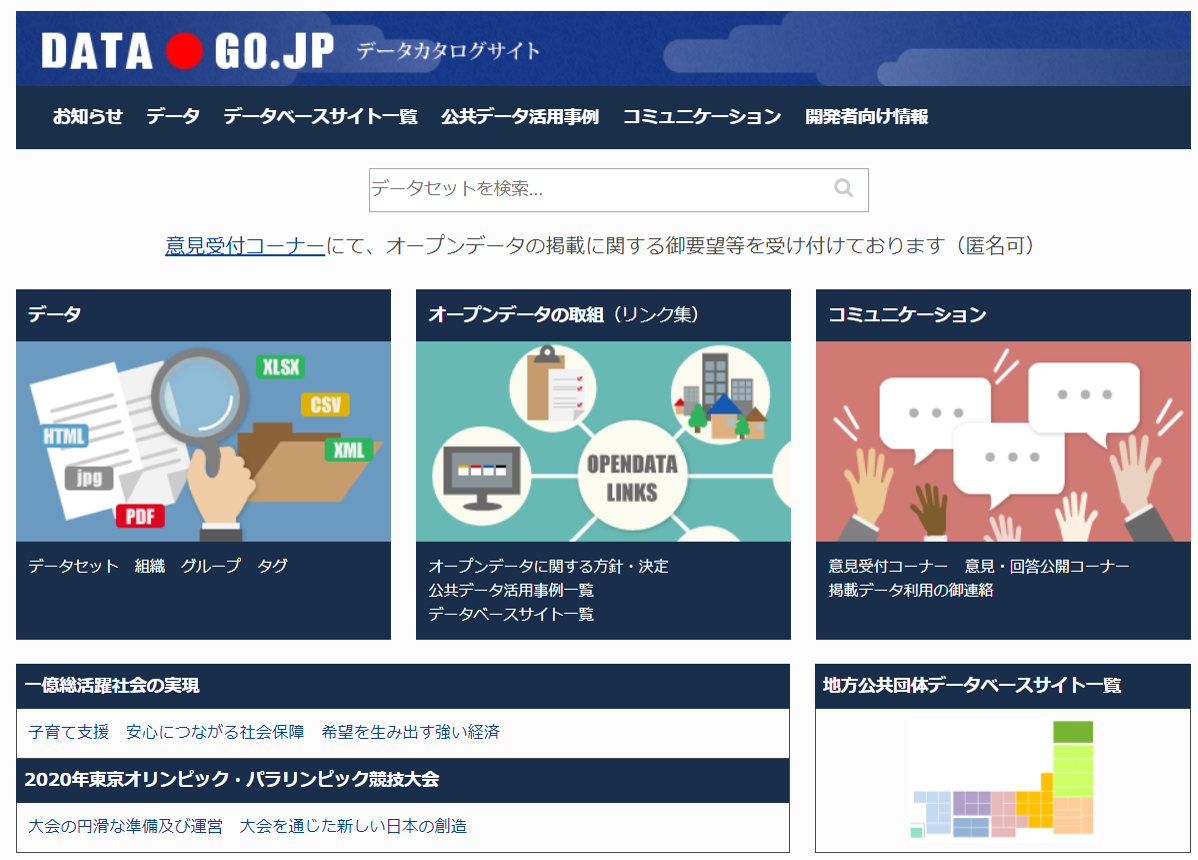Screen dimensions: 1198x860
Task: Open 安心につながる社会保障 link
Action: click(215, 732)
